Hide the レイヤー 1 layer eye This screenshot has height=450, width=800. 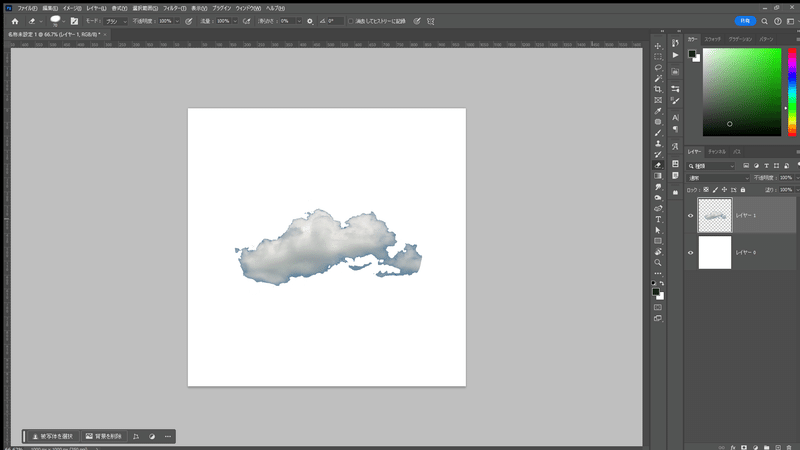pos(691,215)
